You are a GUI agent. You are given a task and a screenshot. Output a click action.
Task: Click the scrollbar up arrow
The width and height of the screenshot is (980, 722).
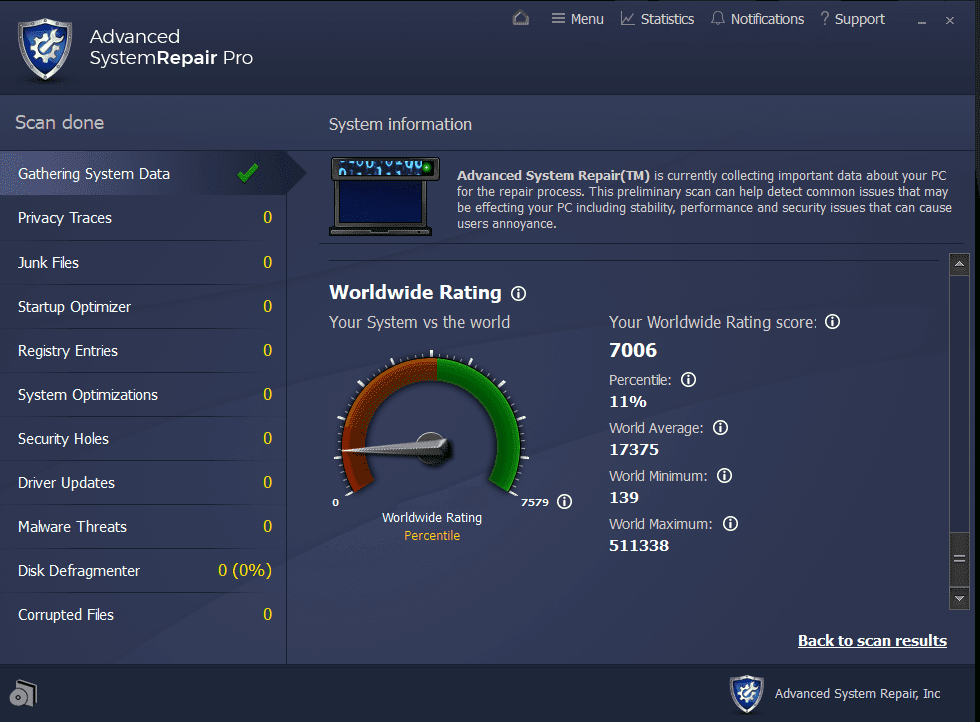[x=959, y=264]
